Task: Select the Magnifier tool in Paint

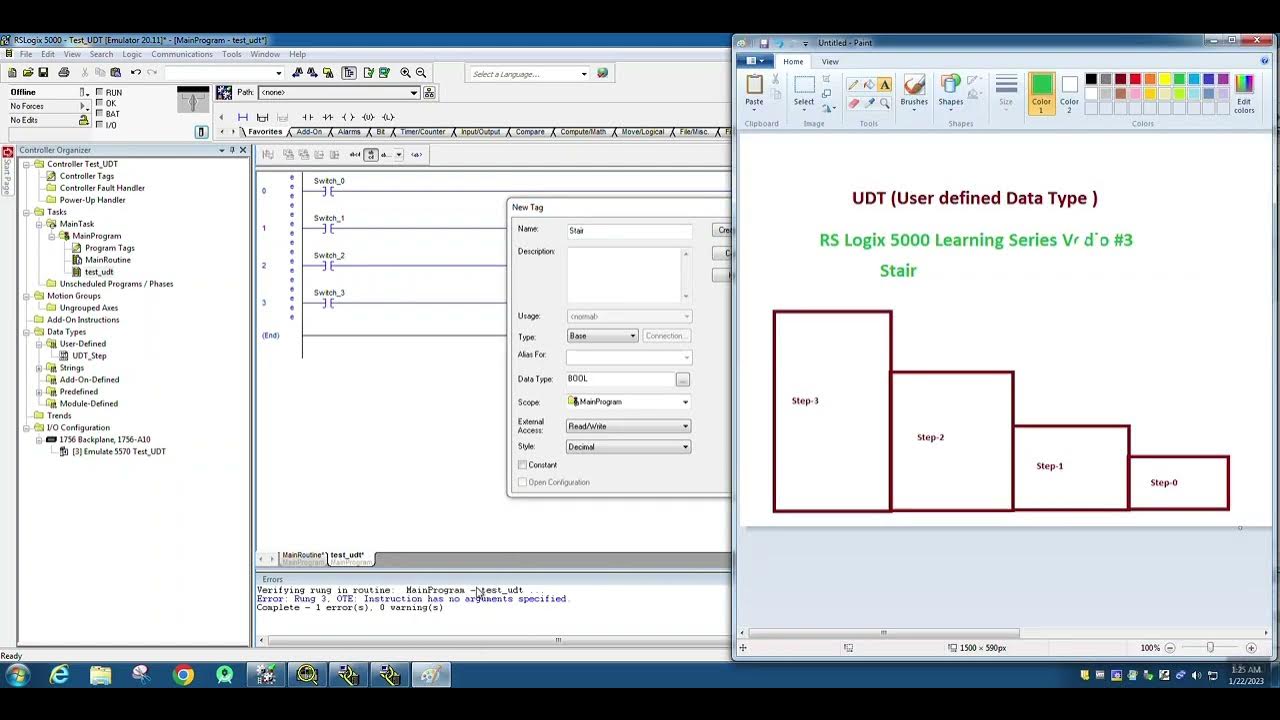Action: pyautogui.click(x=885, y=102)
